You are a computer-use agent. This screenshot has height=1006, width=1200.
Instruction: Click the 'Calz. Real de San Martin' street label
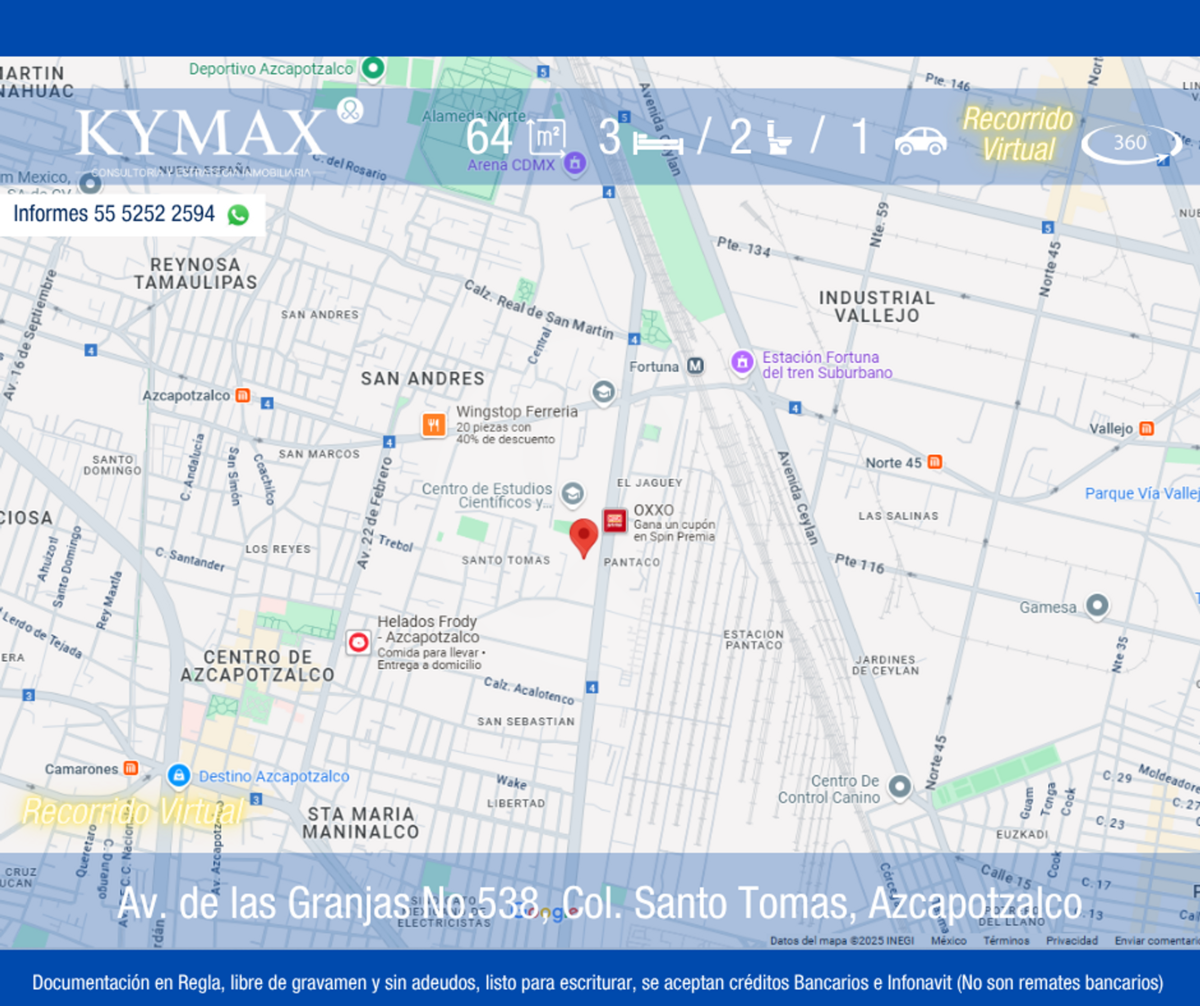538,309
